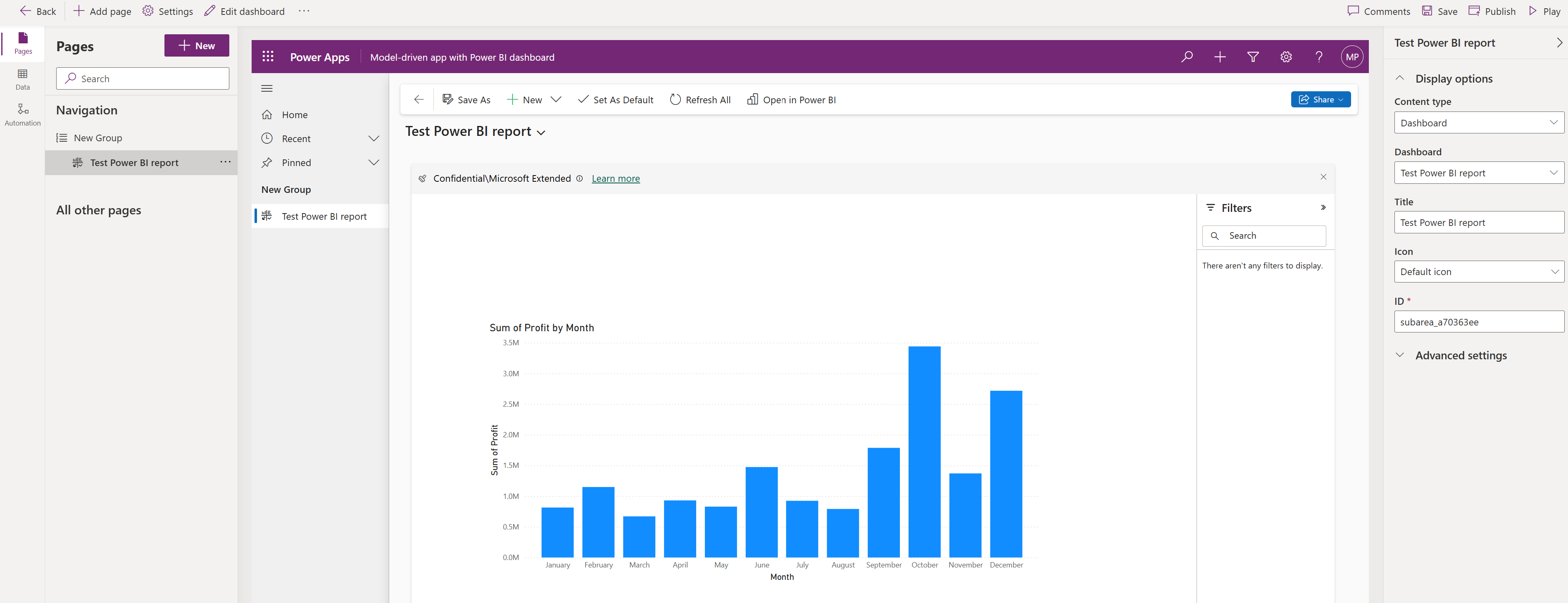Expand the Advanced settings section
This screenshot has width=1568, height=603.
tap(1399, 355)
